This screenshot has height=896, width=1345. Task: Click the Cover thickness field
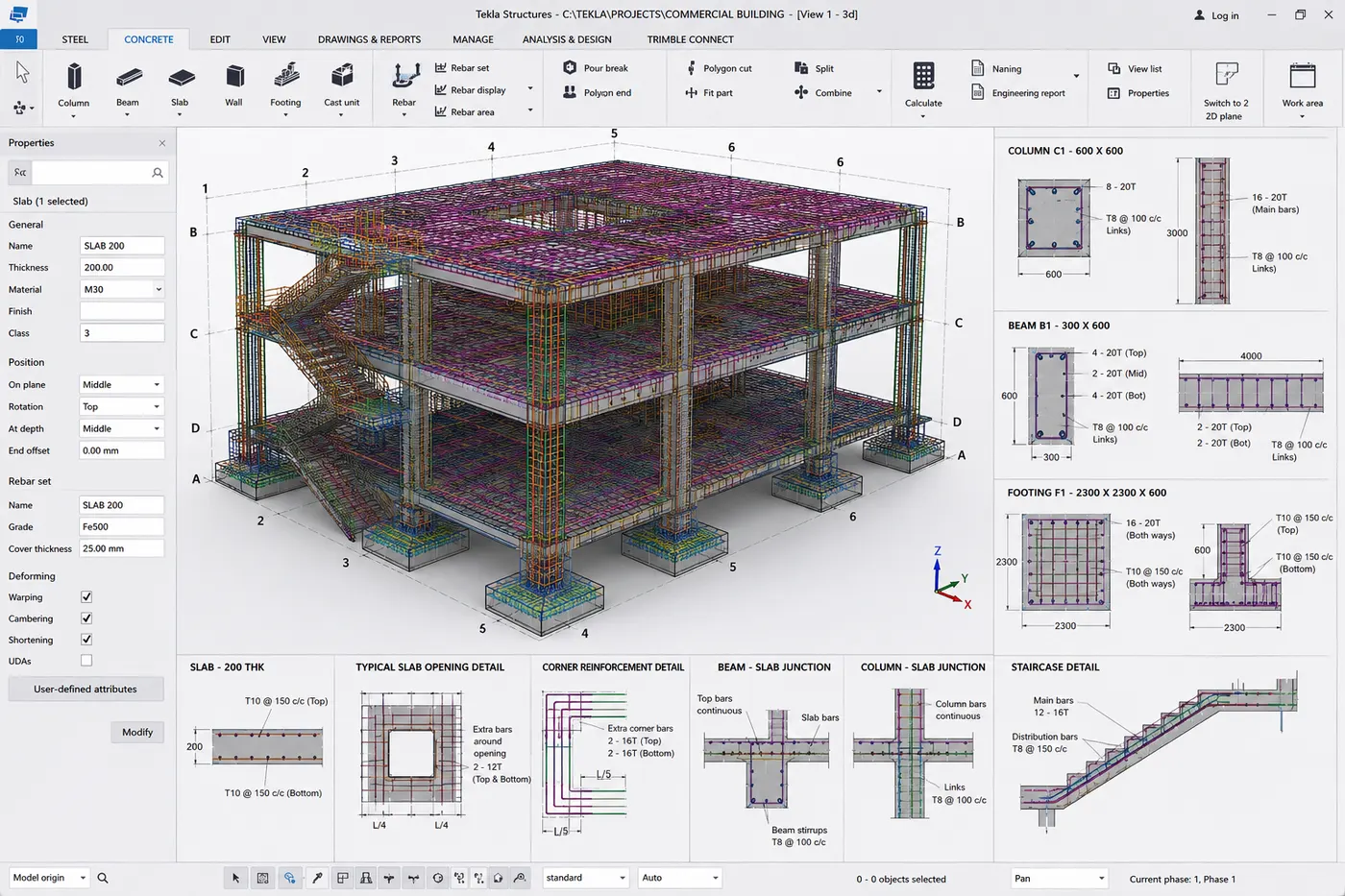click(122, 548)
